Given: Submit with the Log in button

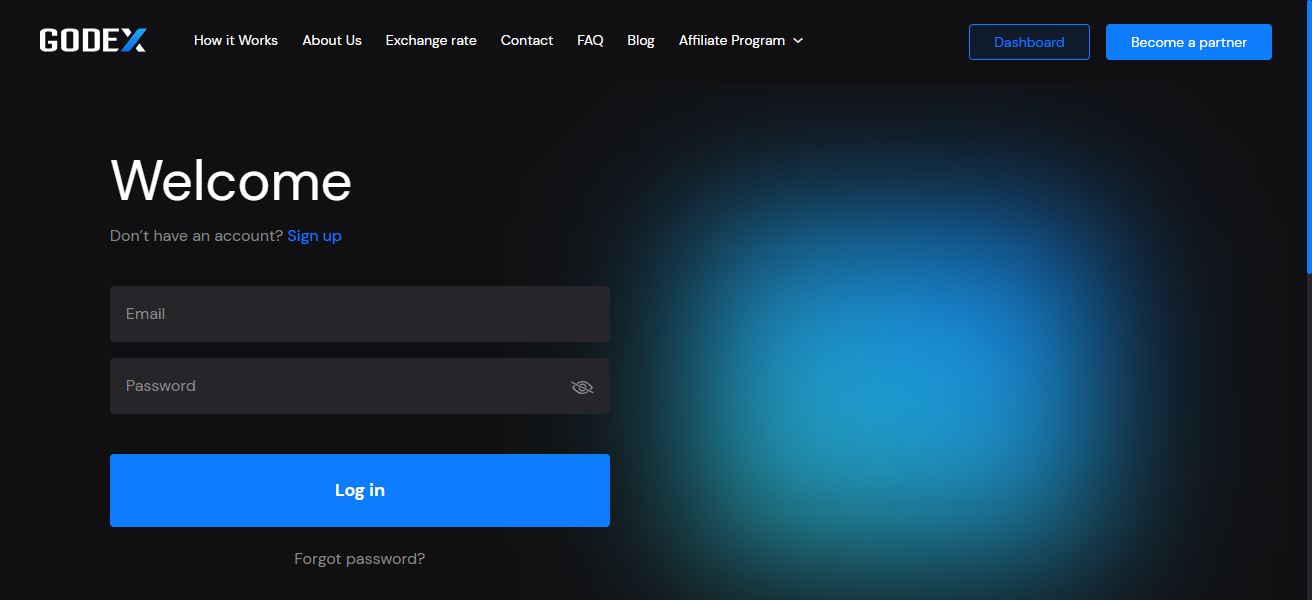Looking at the screenshot, I should (x=359, y=490).
